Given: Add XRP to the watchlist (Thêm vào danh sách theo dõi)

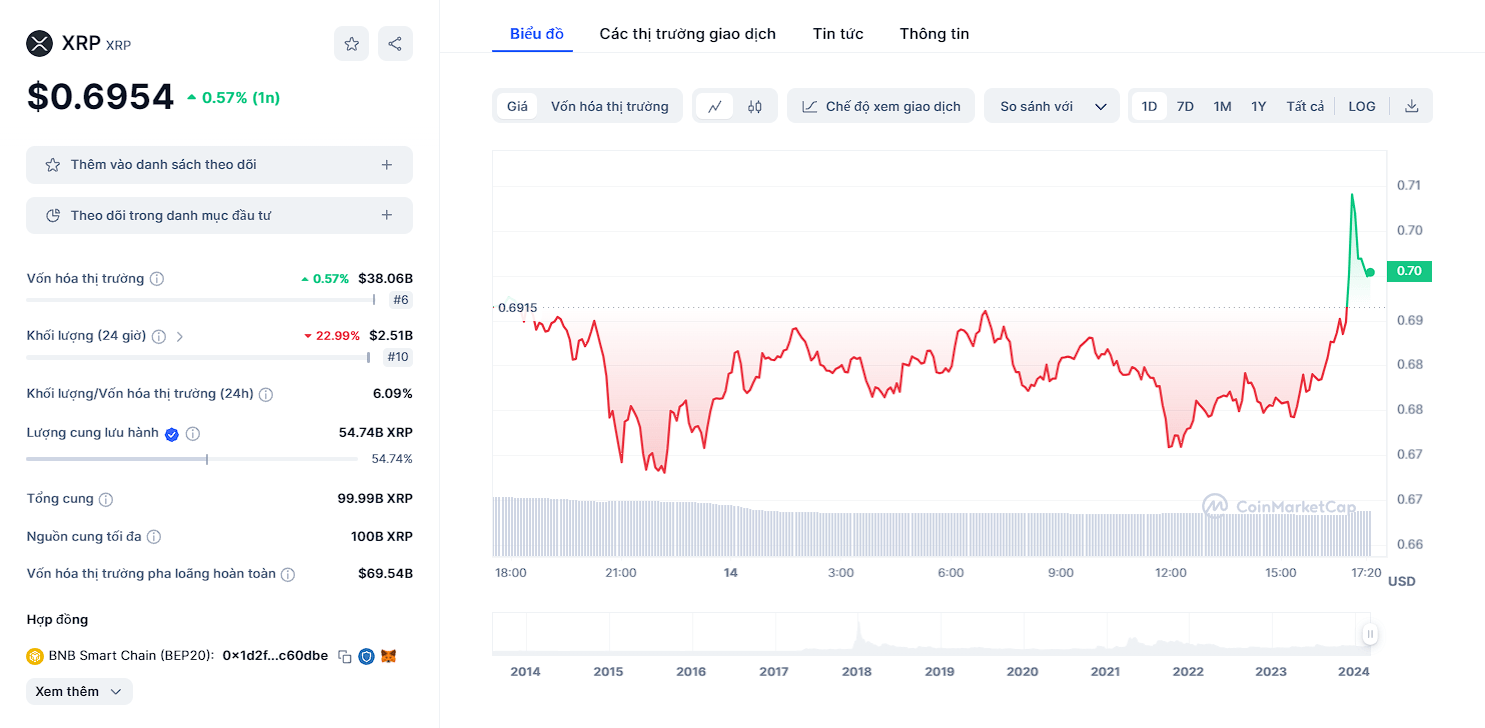Looking at the screenshot, I should 219,165.
